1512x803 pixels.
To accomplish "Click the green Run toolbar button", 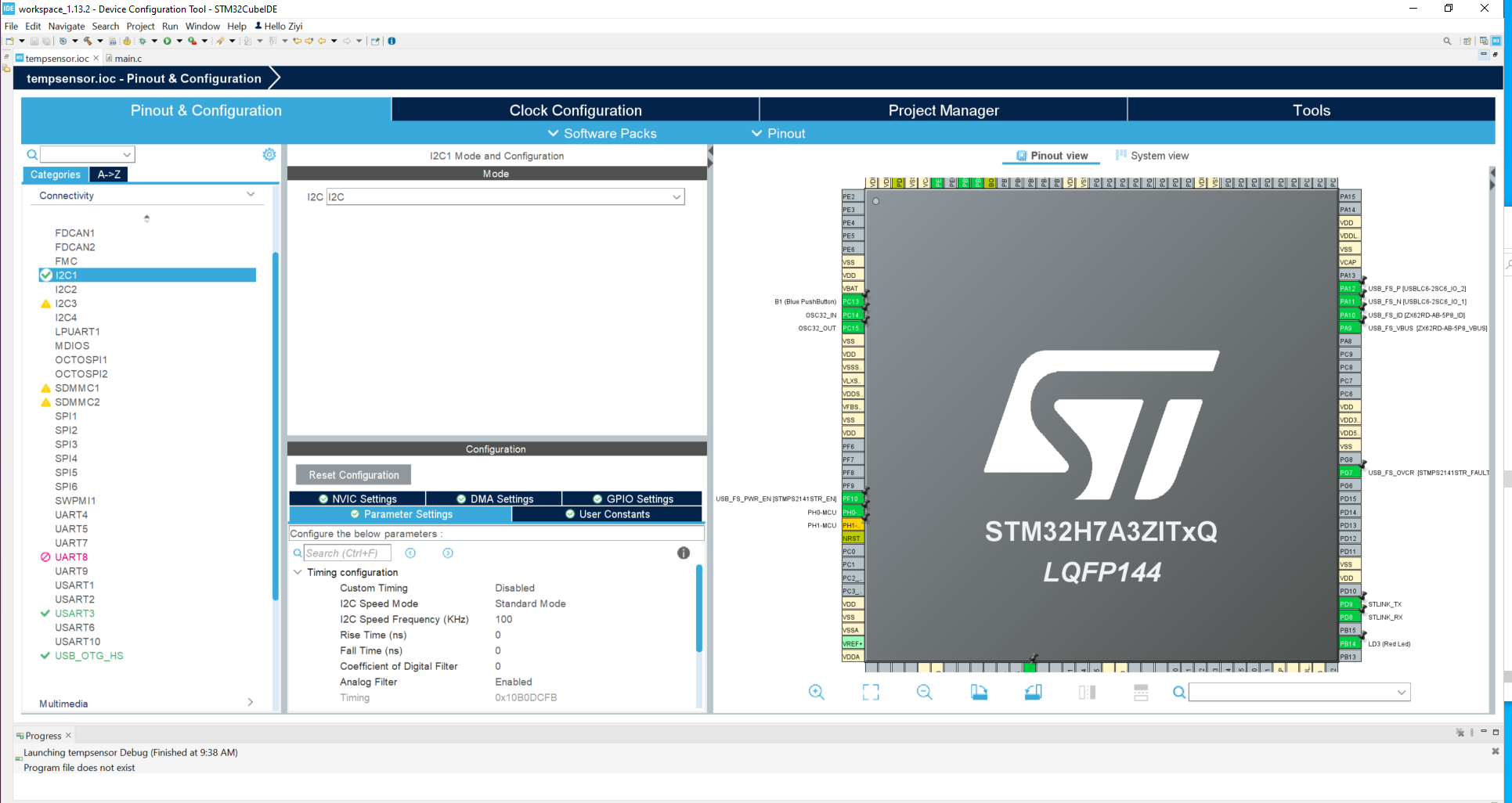I will click(x=168, y=41).
